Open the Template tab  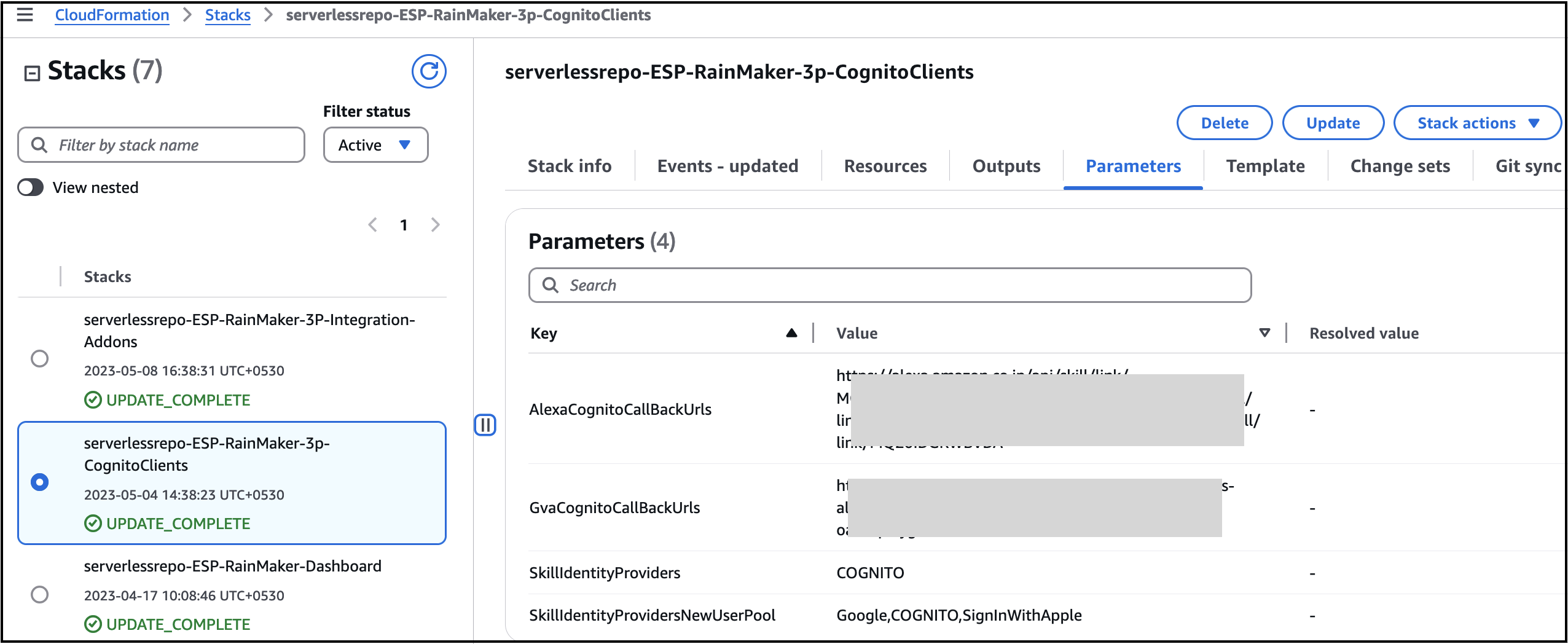pyautogui.click(x=1266, y=166)
